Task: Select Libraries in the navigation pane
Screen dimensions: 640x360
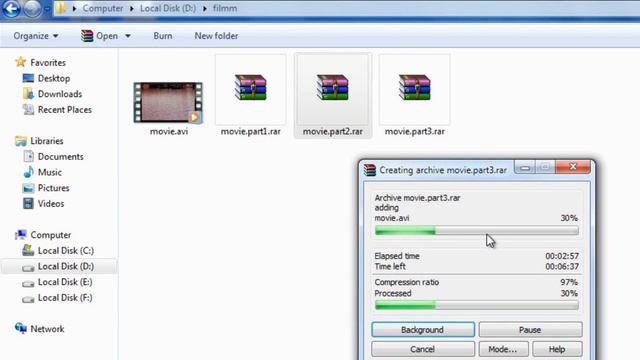Action: (47, 141)
